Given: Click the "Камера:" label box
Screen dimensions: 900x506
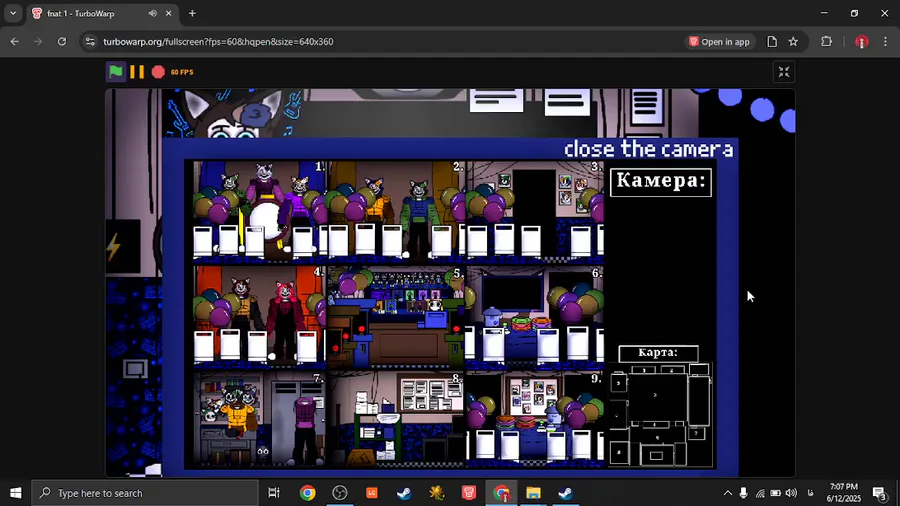Looking at the screenshot, I should pyautogui.click(x=661, y=182).
